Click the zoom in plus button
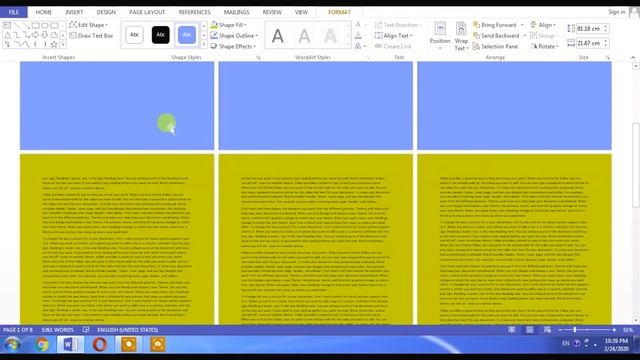The height and width of the screenshot is (360, 640). coord(614,330)
